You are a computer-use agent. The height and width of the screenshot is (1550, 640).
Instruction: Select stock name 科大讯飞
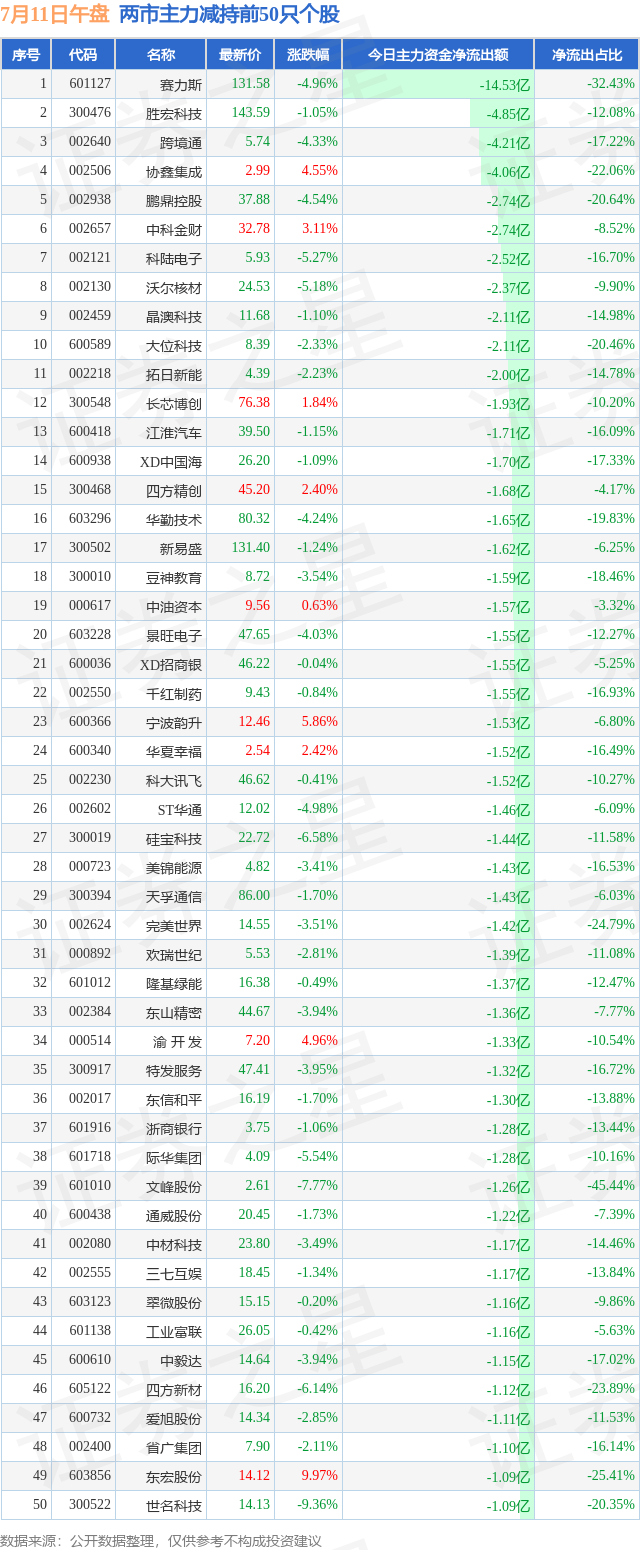pos(174,780)
